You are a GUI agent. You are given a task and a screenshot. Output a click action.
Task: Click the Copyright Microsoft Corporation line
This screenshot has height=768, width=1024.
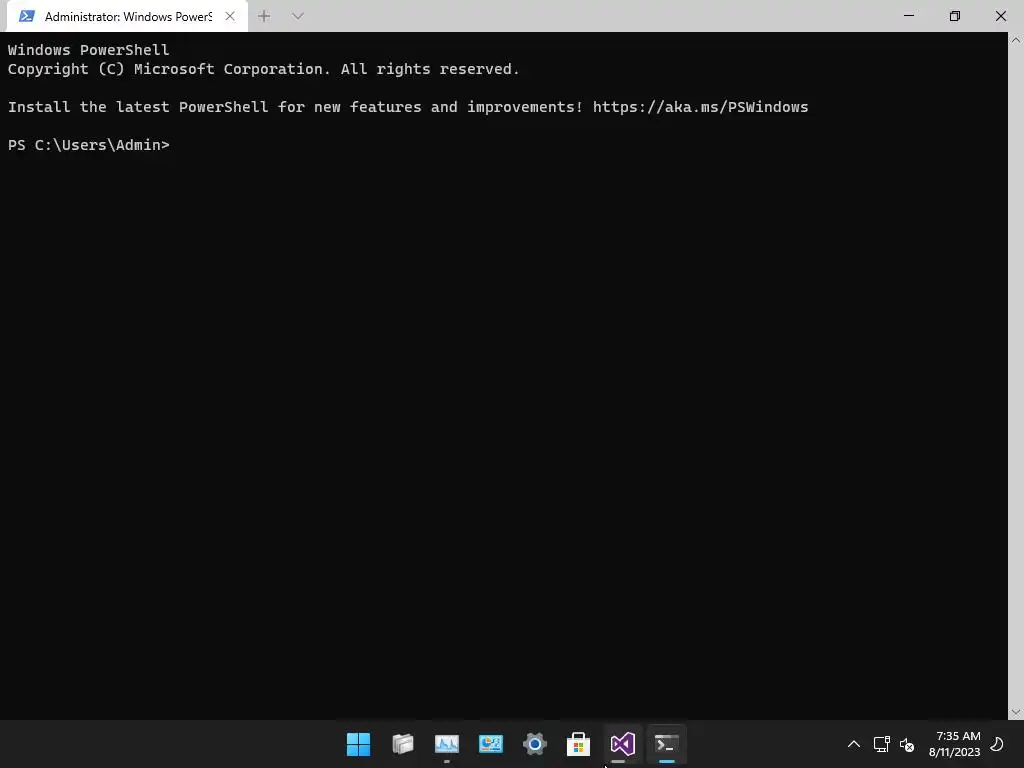coord(264,69)
